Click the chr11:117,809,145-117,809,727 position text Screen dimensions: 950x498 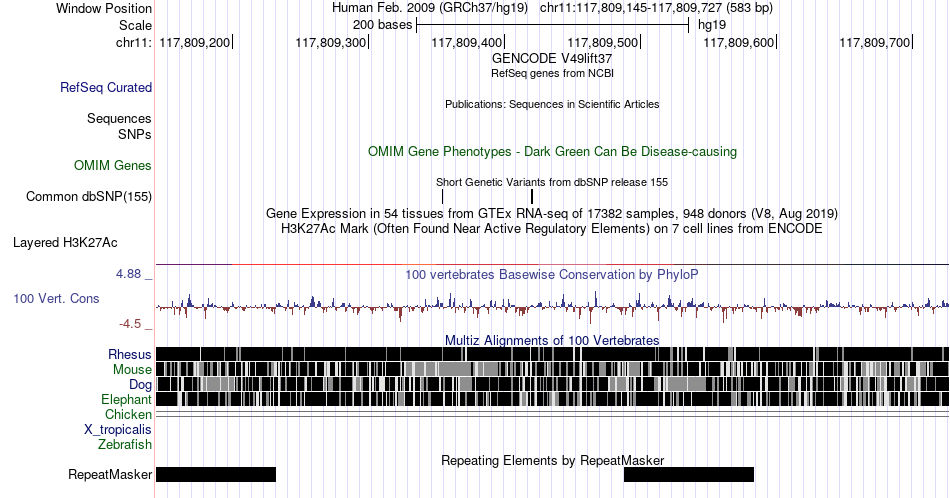pyautogui.click(x=656, y=8)
